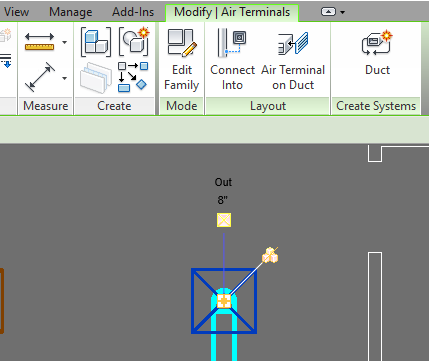Click the Create Parts icon

click(x=96, y=78)
